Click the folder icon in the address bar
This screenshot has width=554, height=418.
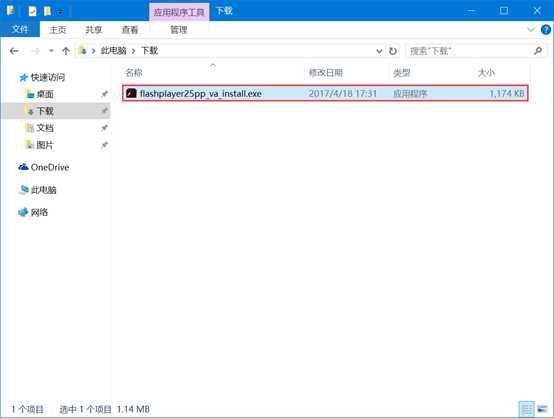click(x=83, y=51)
